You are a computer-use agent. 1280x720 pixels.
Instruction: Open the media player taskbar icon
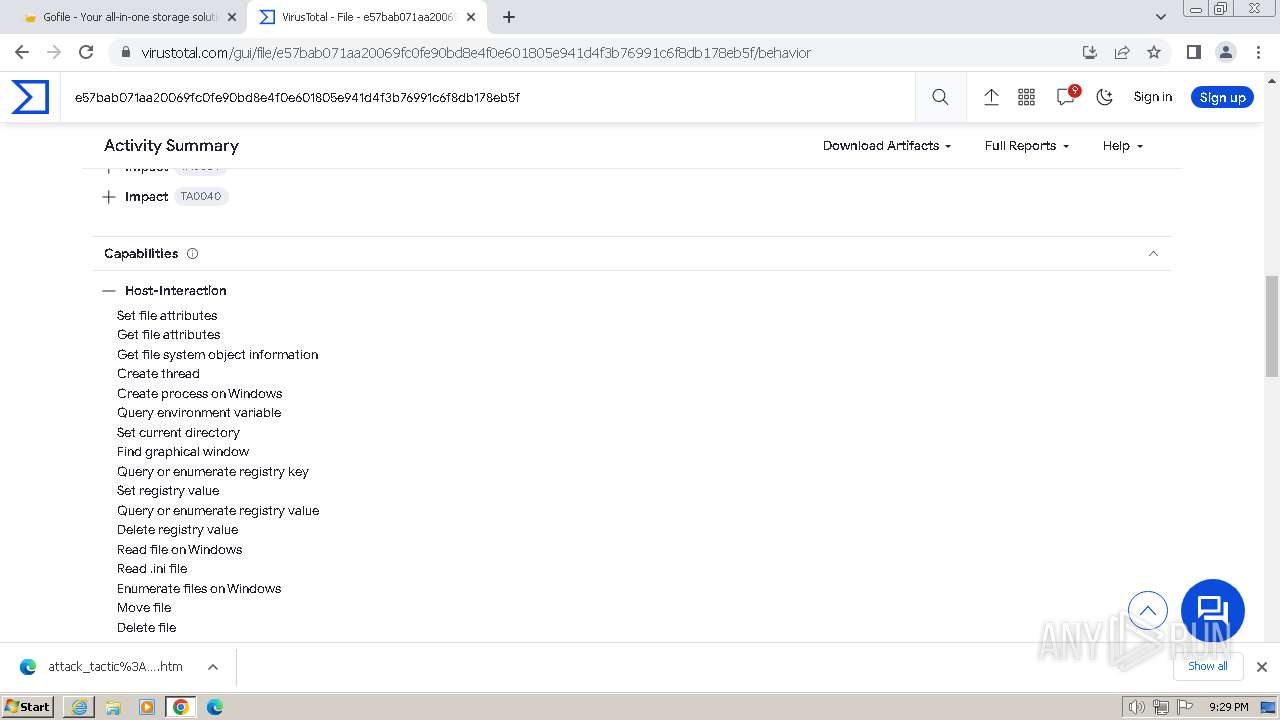coord(147,707)
